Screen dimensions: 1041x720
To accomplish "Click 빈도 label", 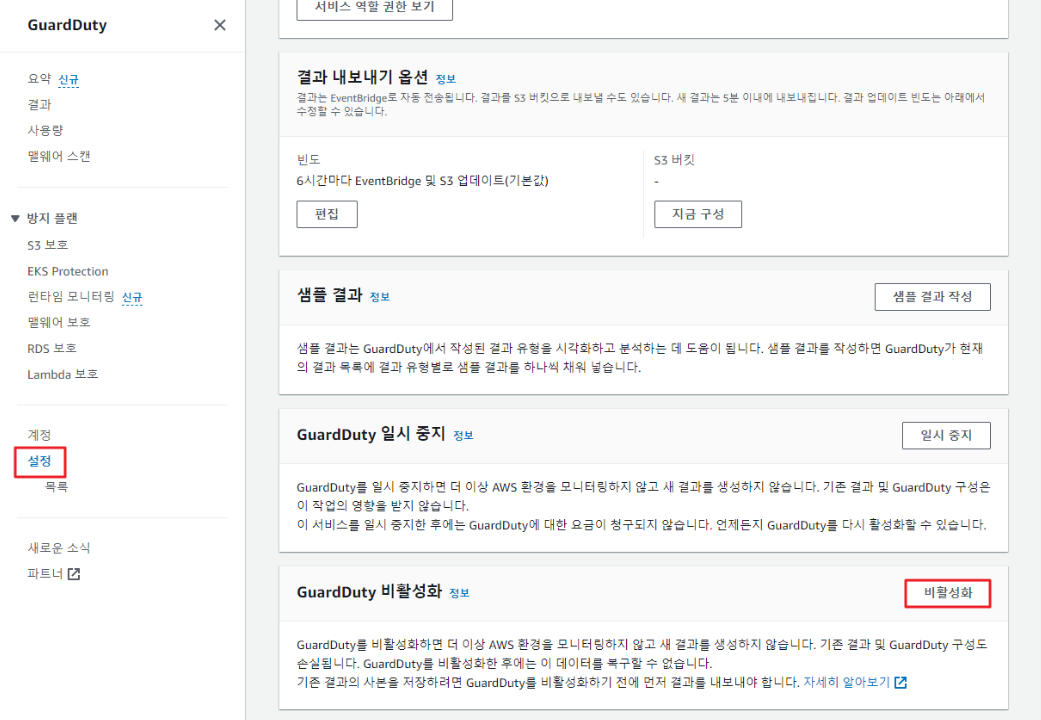I will coord(309,159).
